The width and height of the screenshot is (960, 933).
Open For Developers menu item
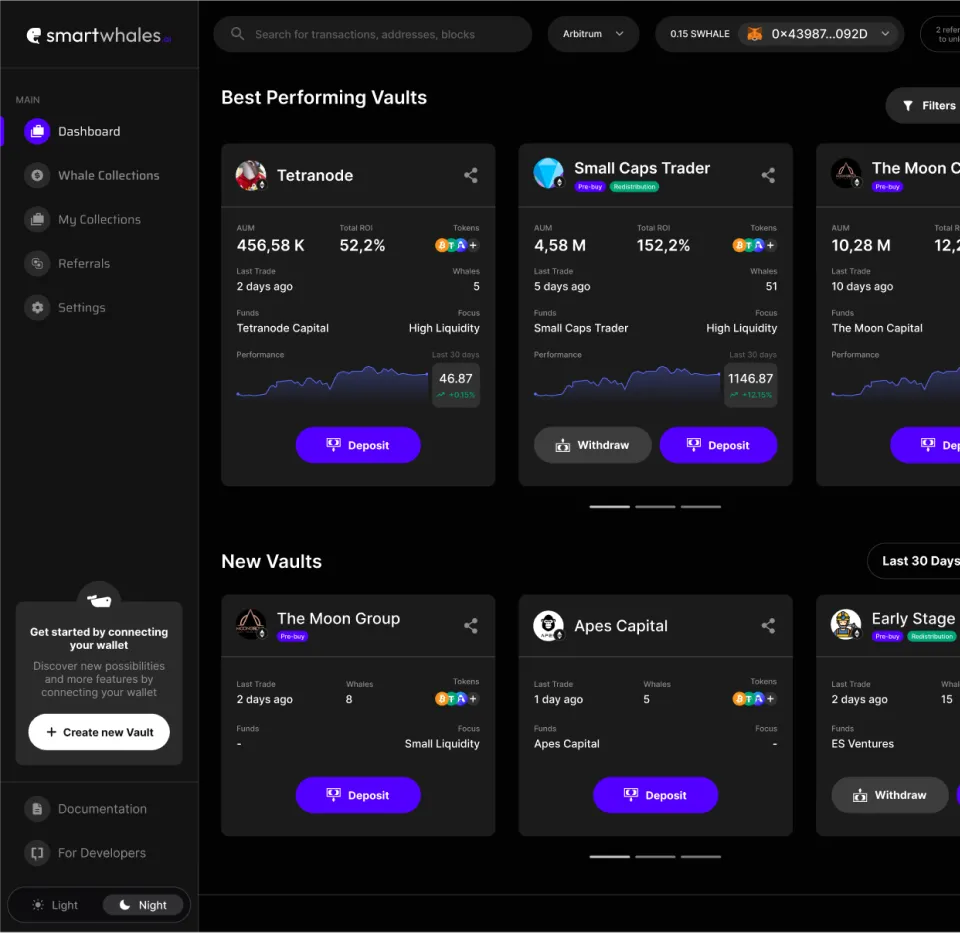102,853
